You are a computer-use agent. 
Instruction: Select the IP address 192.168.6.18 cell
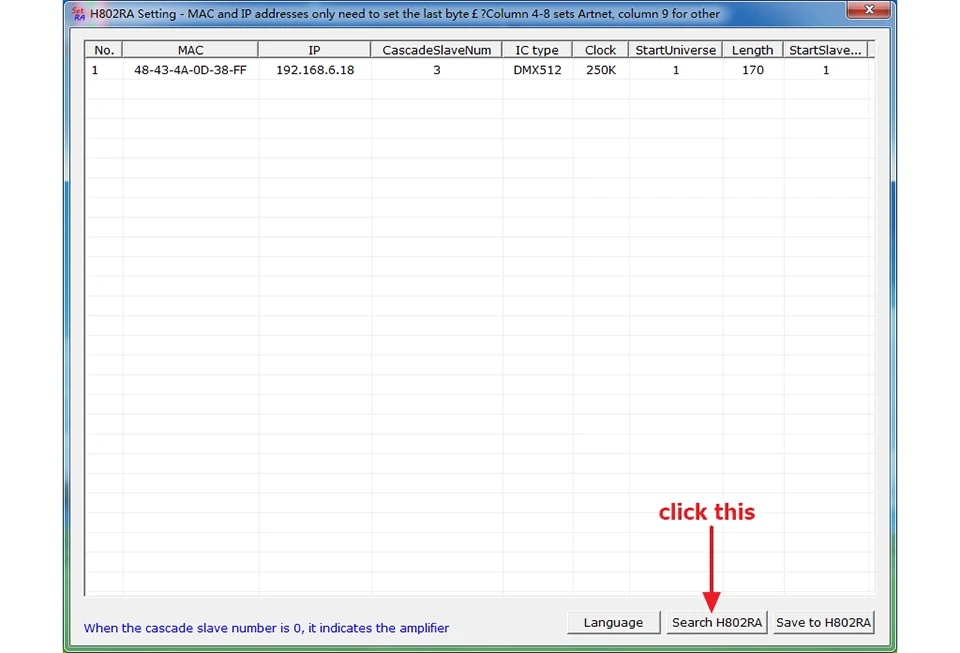tap(315, 70)
